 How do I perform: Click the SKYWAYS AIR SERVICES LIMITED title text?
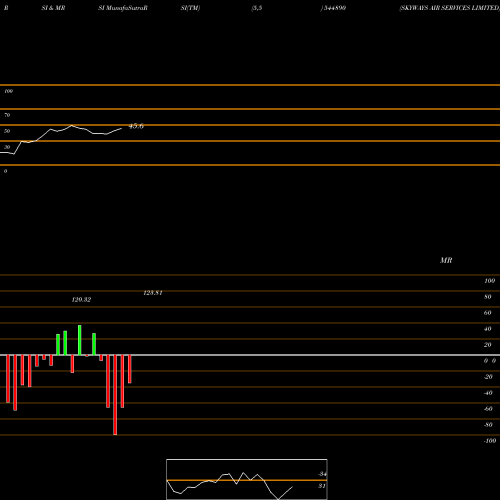[x=449, y=8]
